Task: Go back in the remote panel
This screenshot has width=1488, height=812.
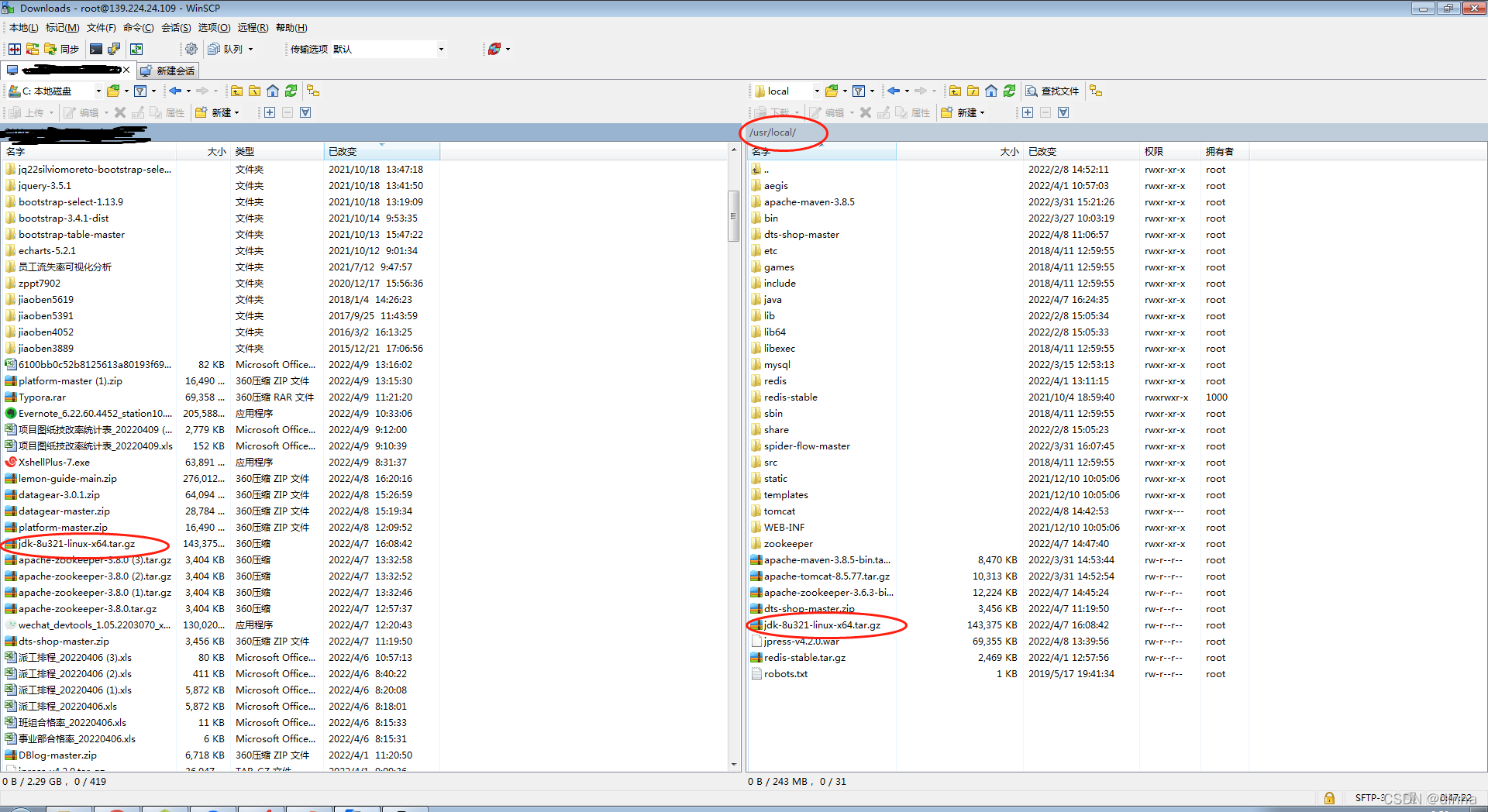Action: (x=894, y=91)
